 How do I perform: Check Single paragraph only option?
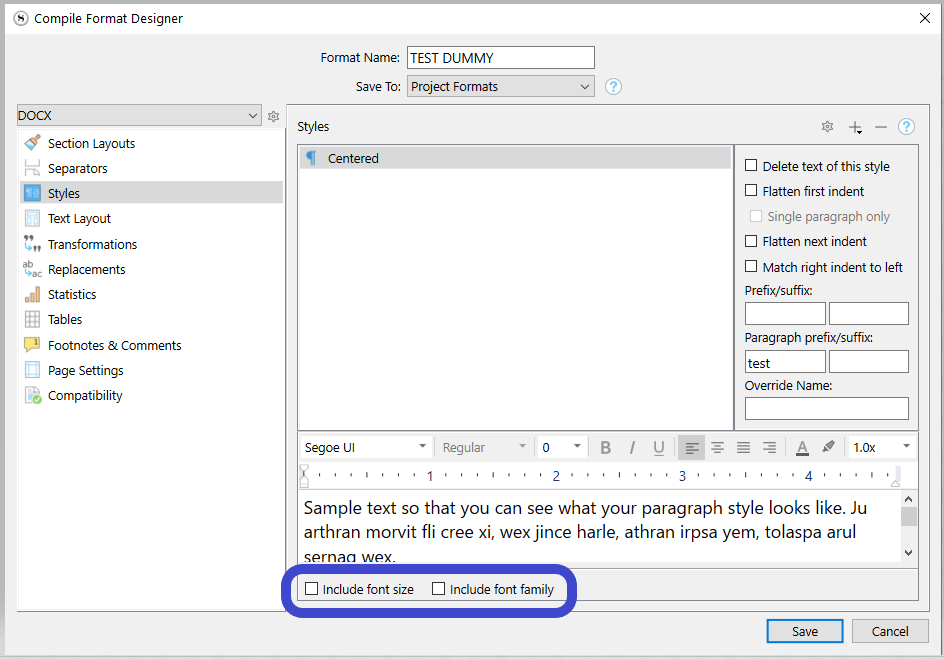(756, 216)
